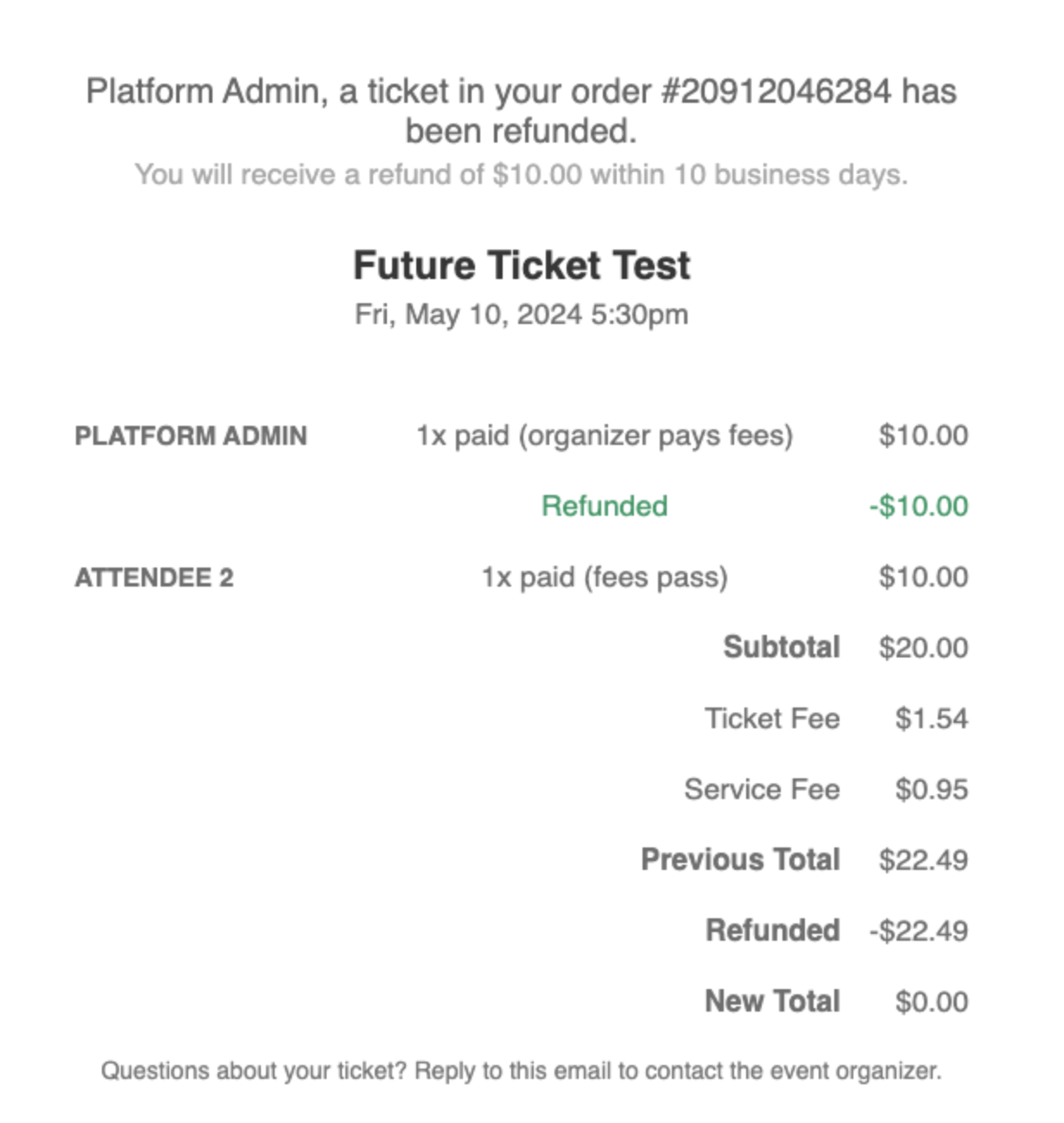Click the Service Fee label
The height and width of the screenshot is (1123, 1064).
tap(761, 790)
